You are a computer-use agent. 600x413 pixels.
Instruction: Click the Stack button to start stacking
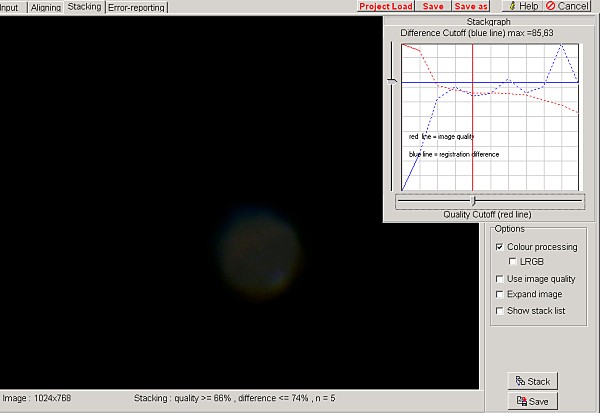click(x=531, y=381)
